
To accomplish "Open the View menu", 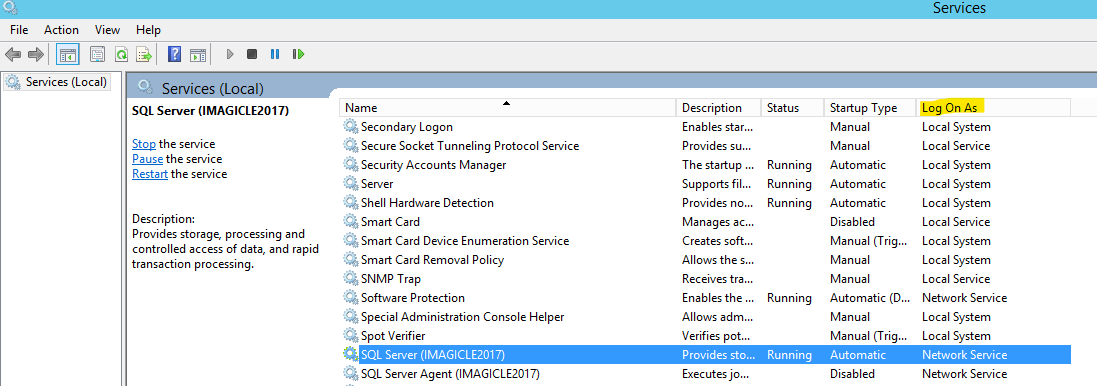I will click(x=108, y=29).
